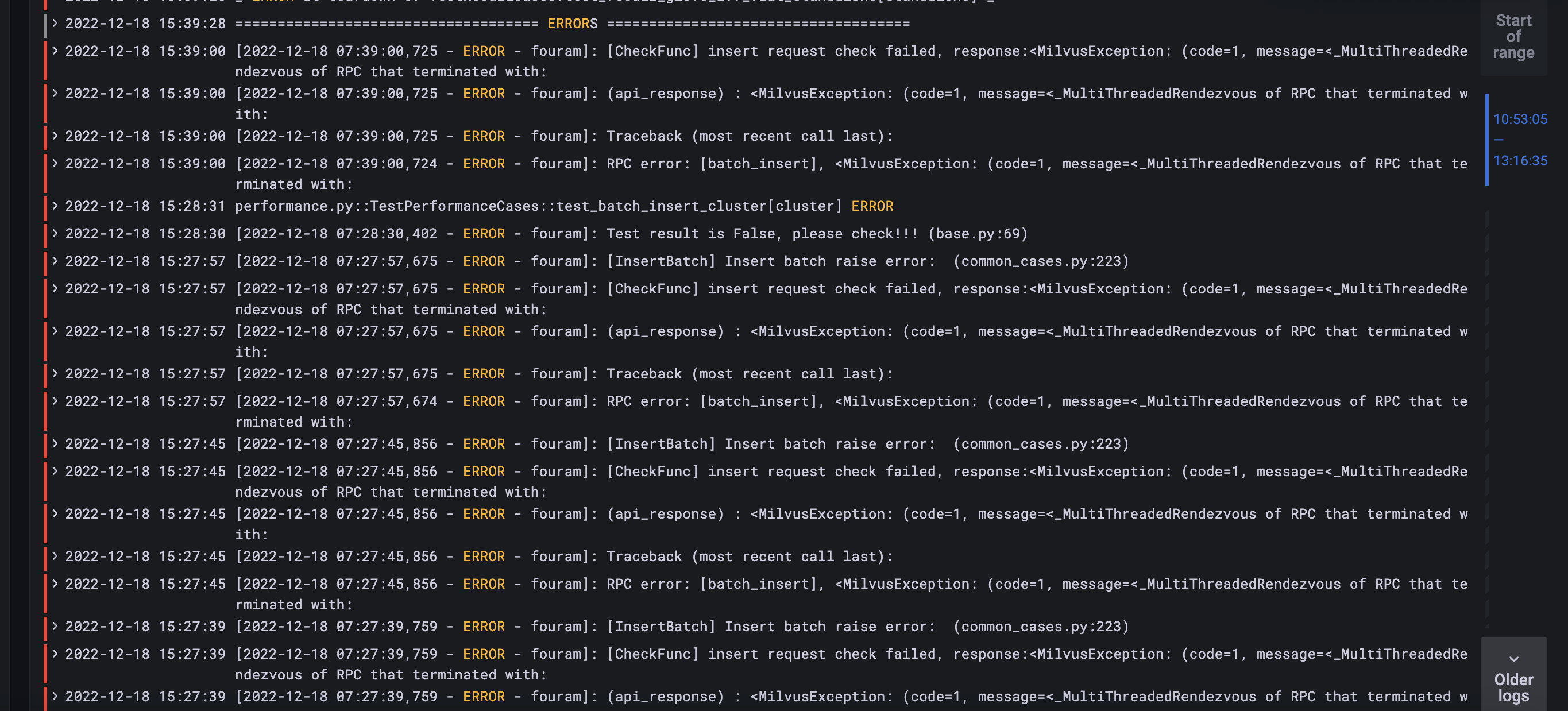Viewport: 1568px width, 711px height.
Task: Expand the bottom 15:27:39 api_response log entry
Action: pyautogui.click(x=55, y=697)
